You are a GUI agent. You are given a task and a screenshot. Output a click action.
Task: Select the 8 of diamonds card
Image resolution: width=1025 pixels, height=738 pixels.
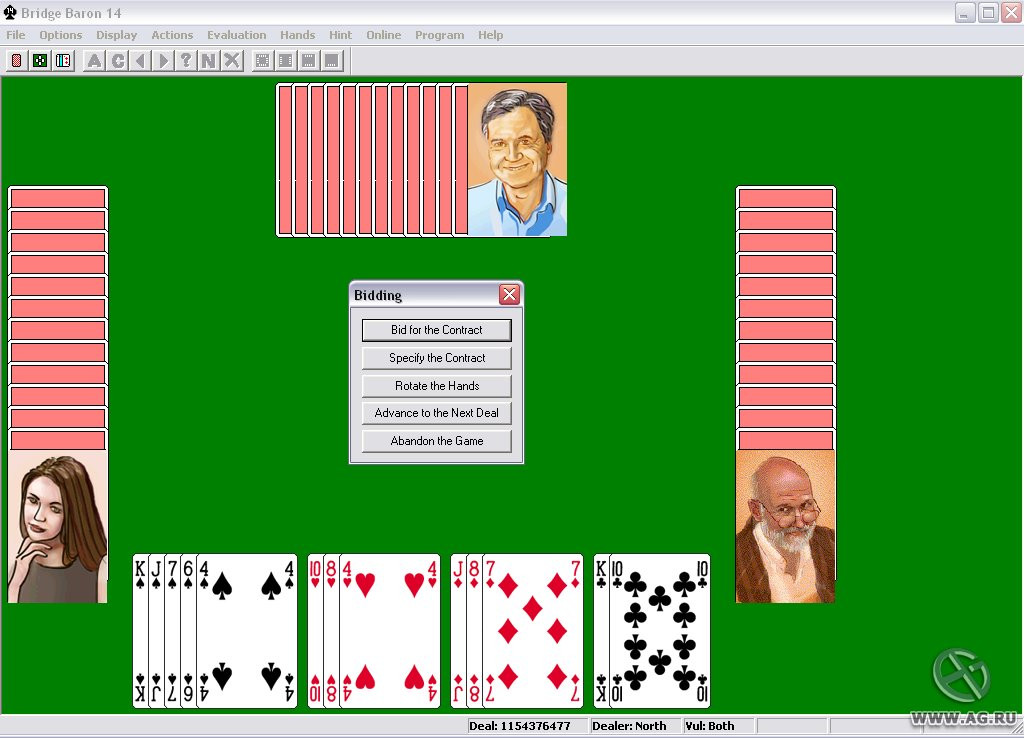pos(475,631)
